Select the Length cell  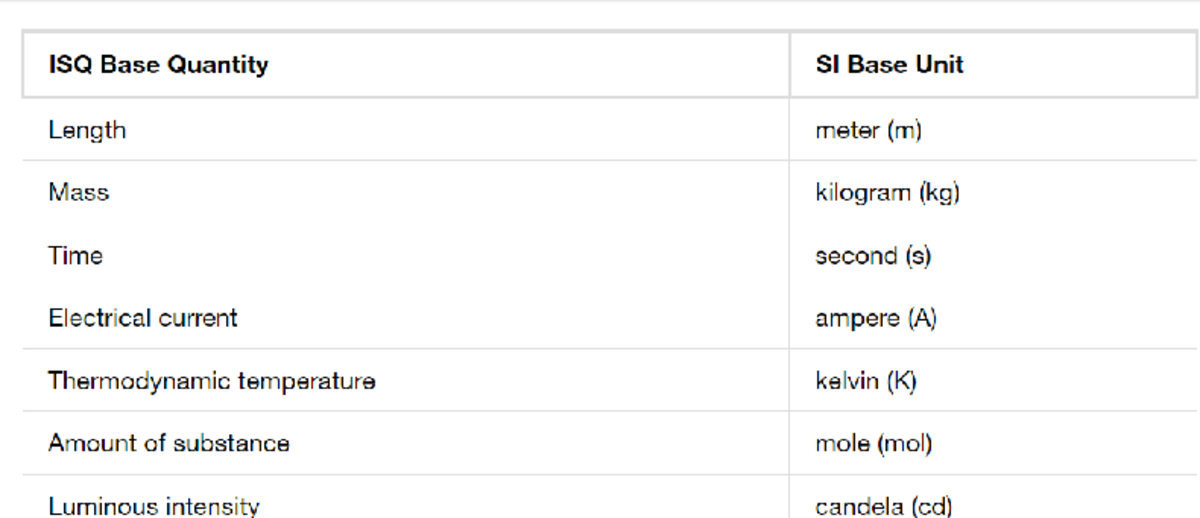point(87,130)
